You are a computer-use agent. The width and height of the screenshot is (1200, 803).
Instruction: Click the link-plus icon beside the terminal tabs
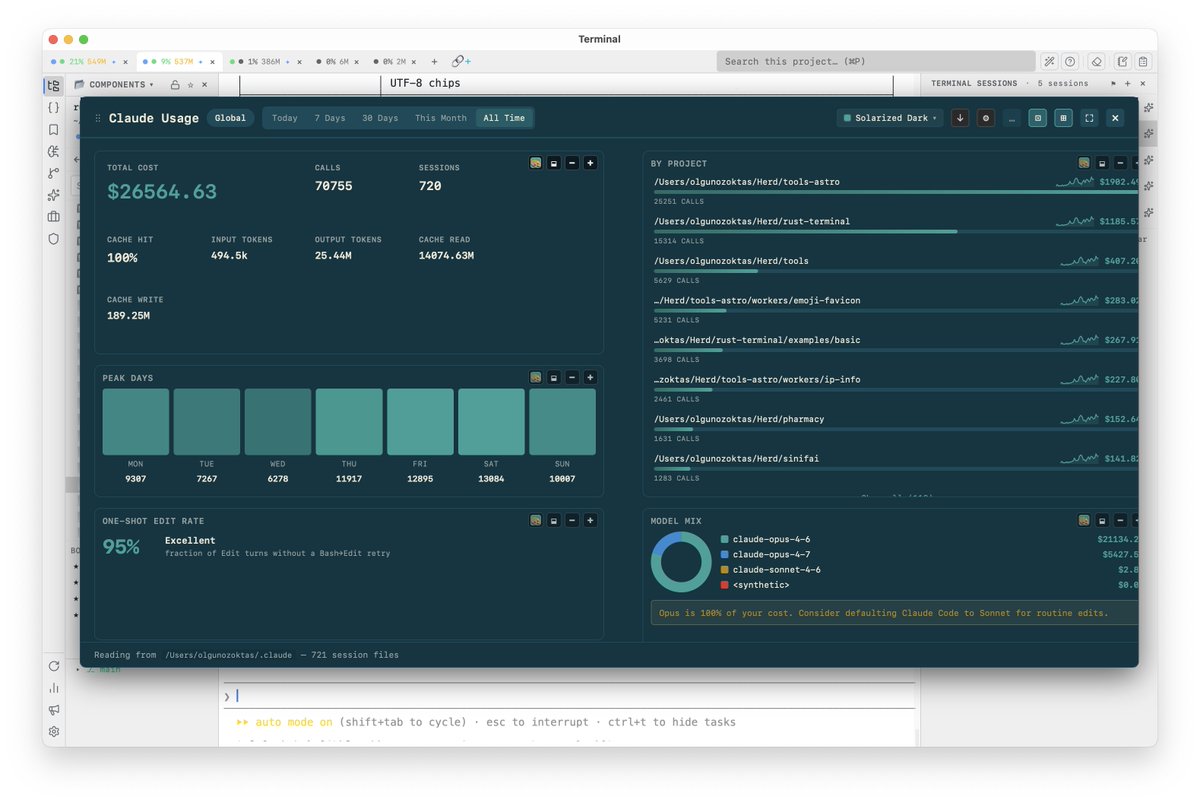[461, 61]
